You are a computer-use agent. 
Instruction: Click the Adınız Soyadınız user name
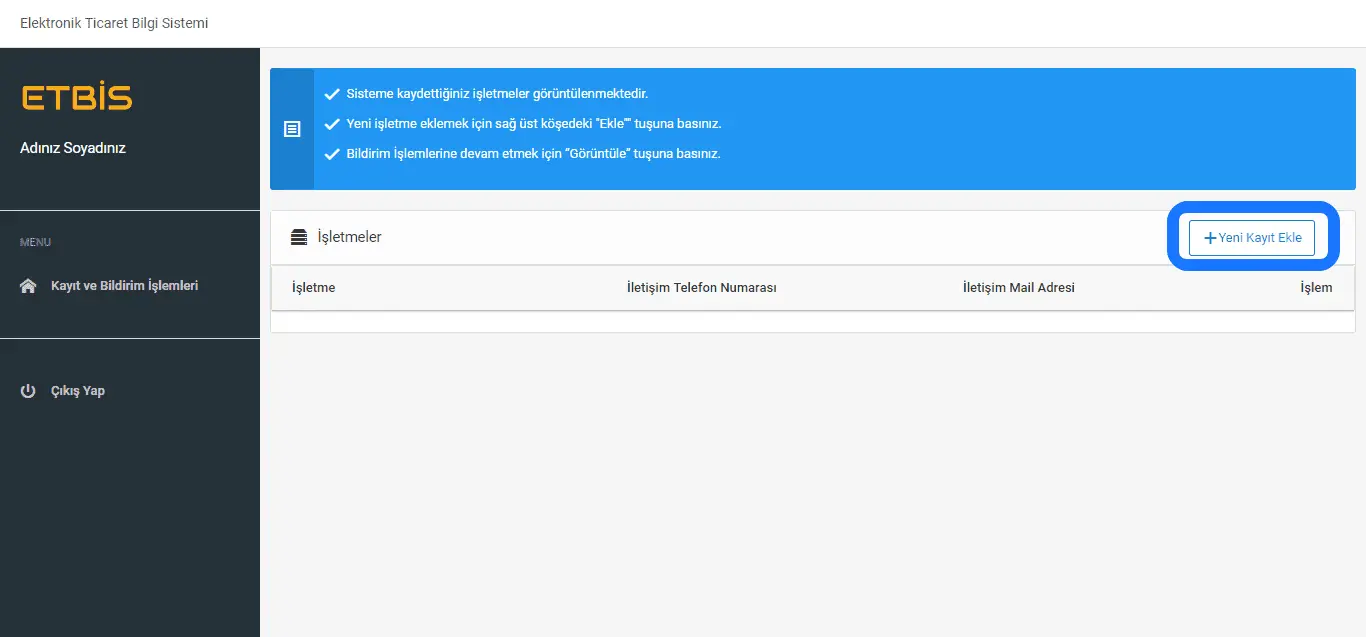(x=73, y=148)
